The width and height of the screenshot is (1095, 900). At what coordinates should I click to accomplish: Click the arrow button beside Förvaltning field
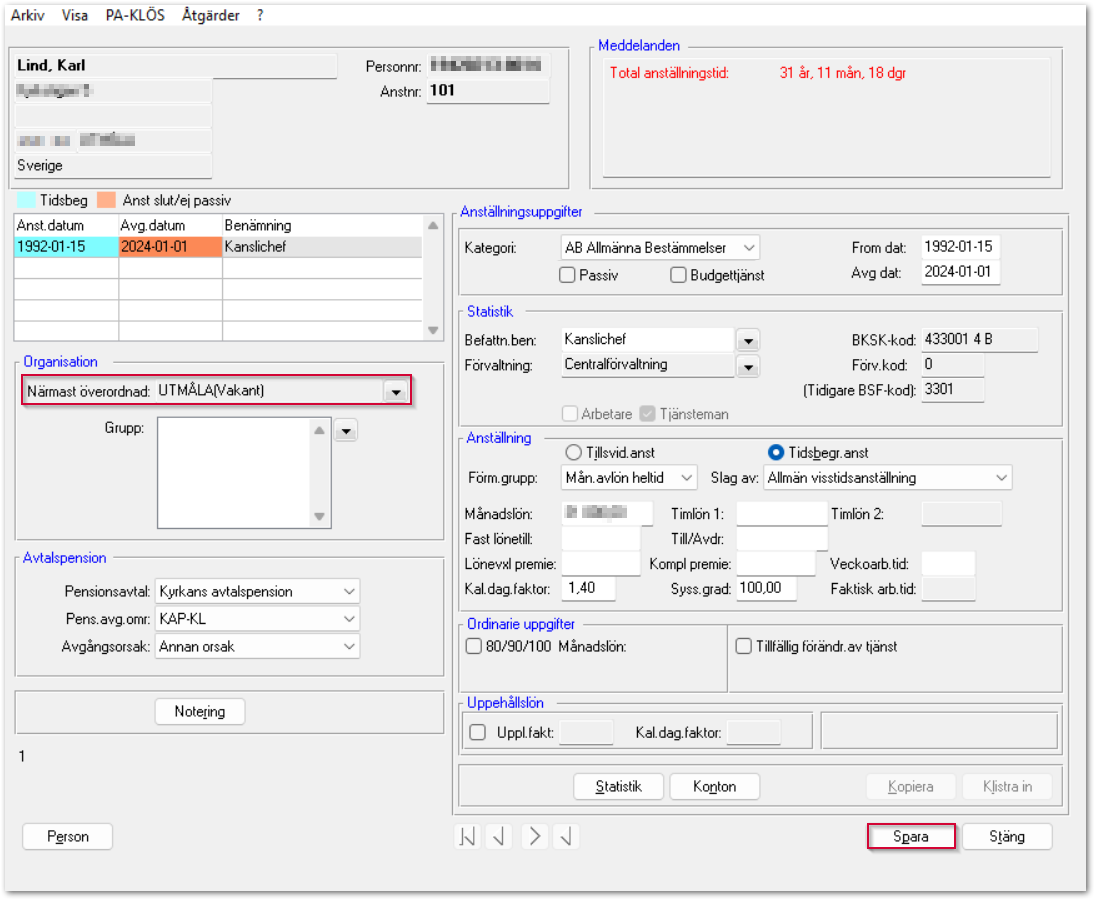click(747, 367)
